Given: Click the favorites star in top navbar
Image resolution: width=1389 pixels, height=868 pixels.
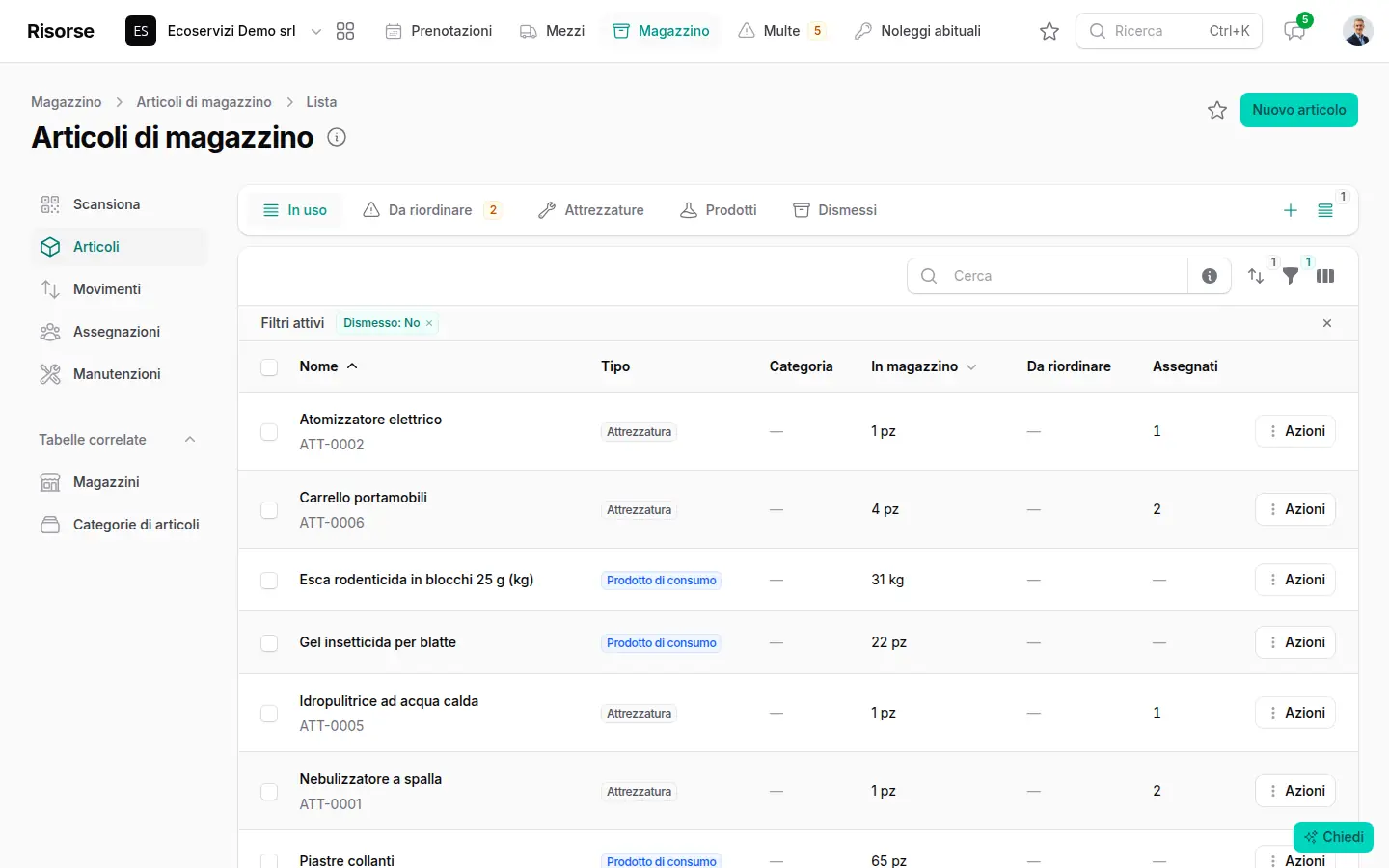Looking at the screenshot, I should pos(1049,31).
